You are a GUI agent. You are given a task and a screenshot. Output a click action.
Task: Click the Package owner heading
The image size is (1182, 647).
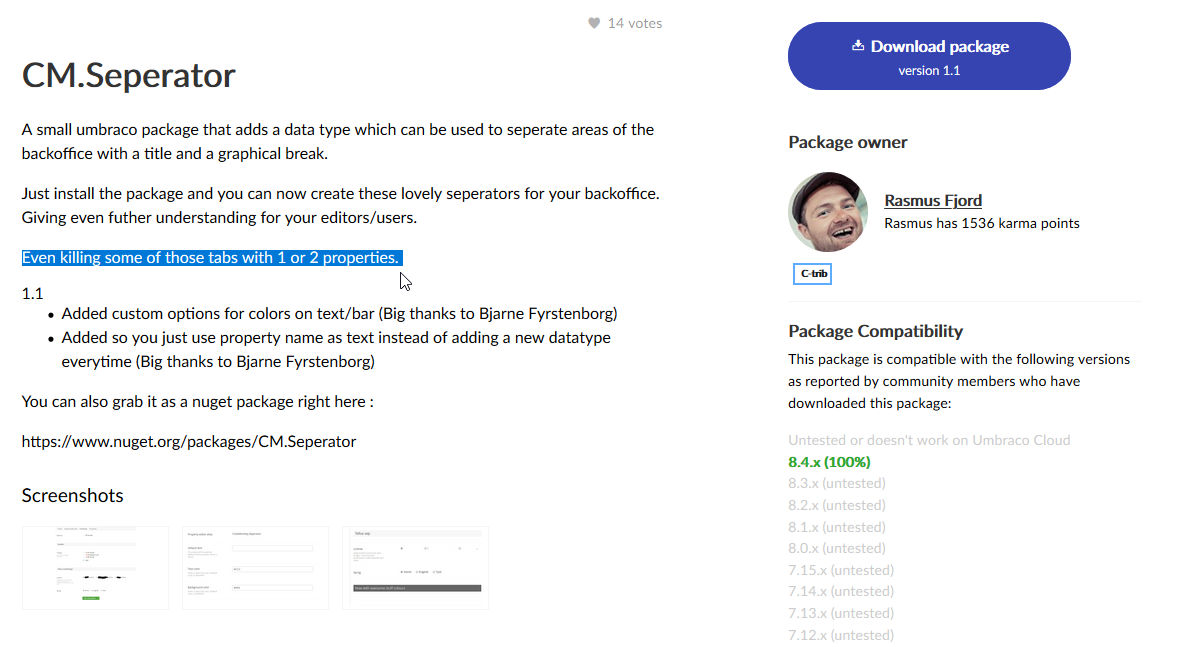(x=847, y=143)
